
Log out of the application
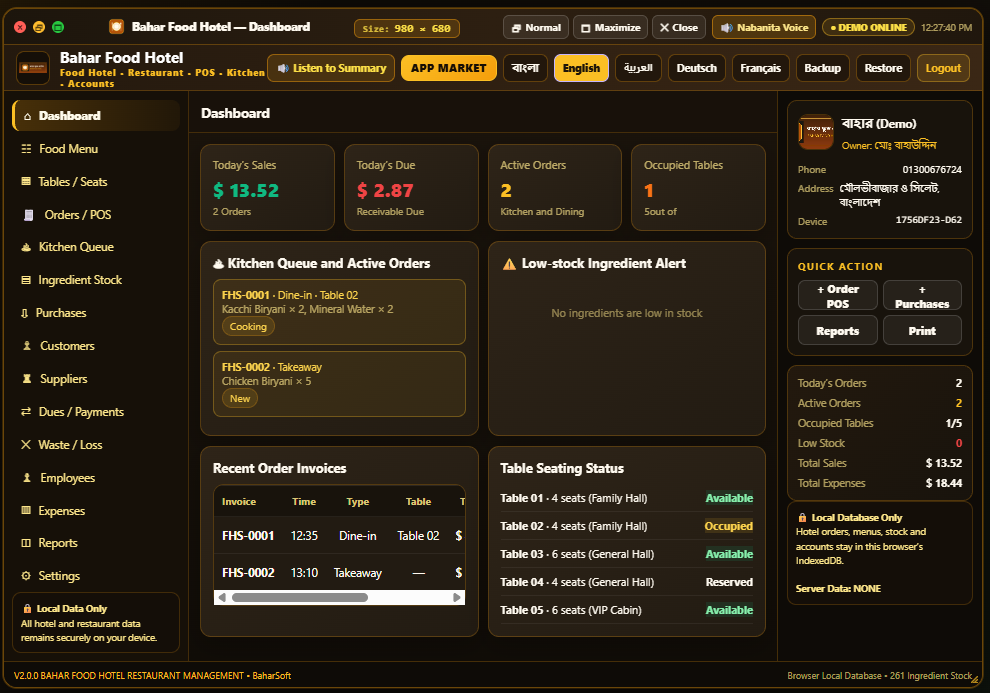pyautogui.click(x=943, y=68)
